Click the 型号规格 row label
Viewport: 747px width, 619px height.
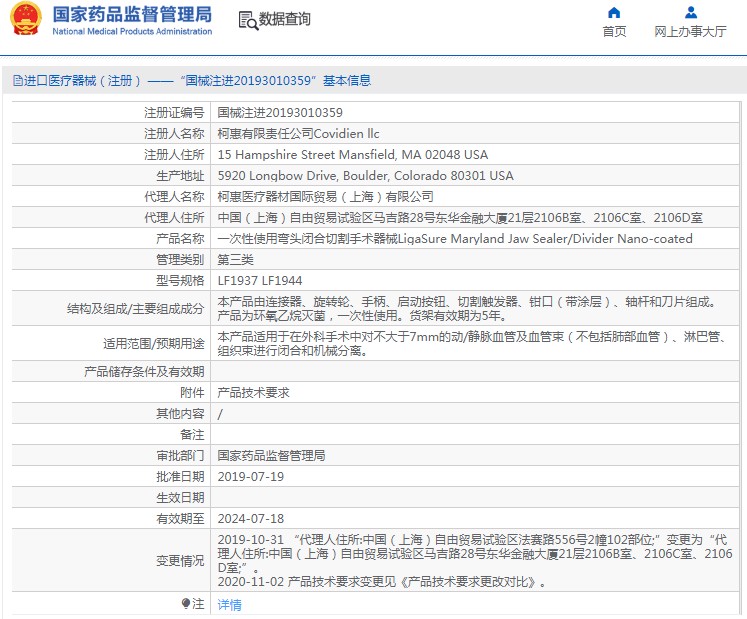click(x=180, y=280)
